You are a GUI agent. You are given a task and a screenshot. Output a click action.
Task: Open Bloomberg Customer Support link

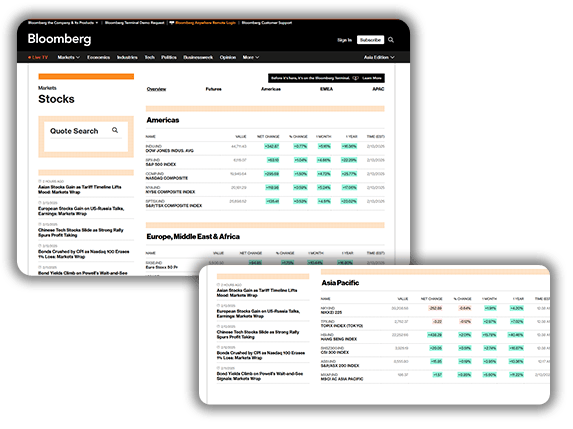[x=267, y=23]
